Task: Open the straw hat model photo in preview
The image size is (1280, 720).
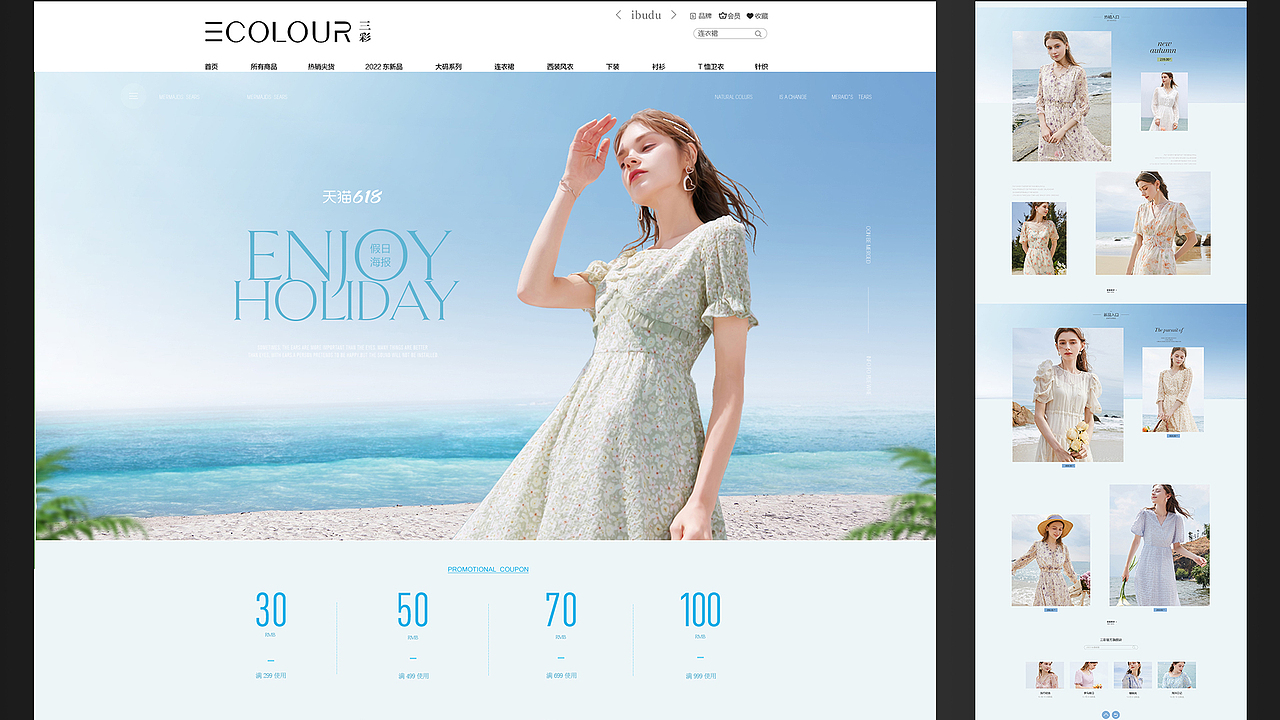Action: pos(1051,560)
